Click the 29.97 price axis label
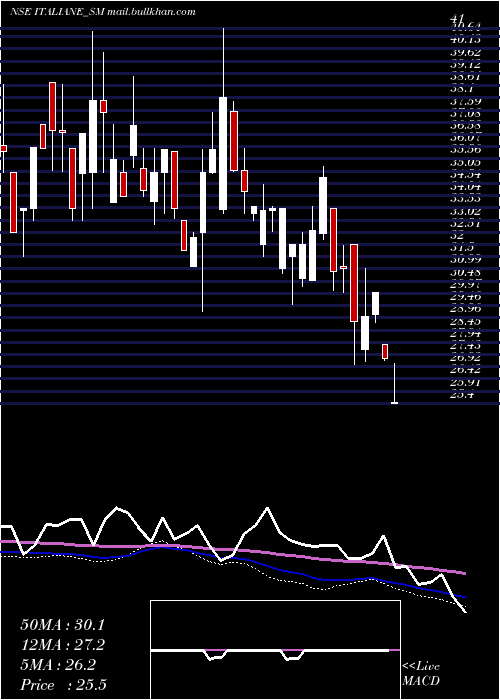 coord(466,284)
